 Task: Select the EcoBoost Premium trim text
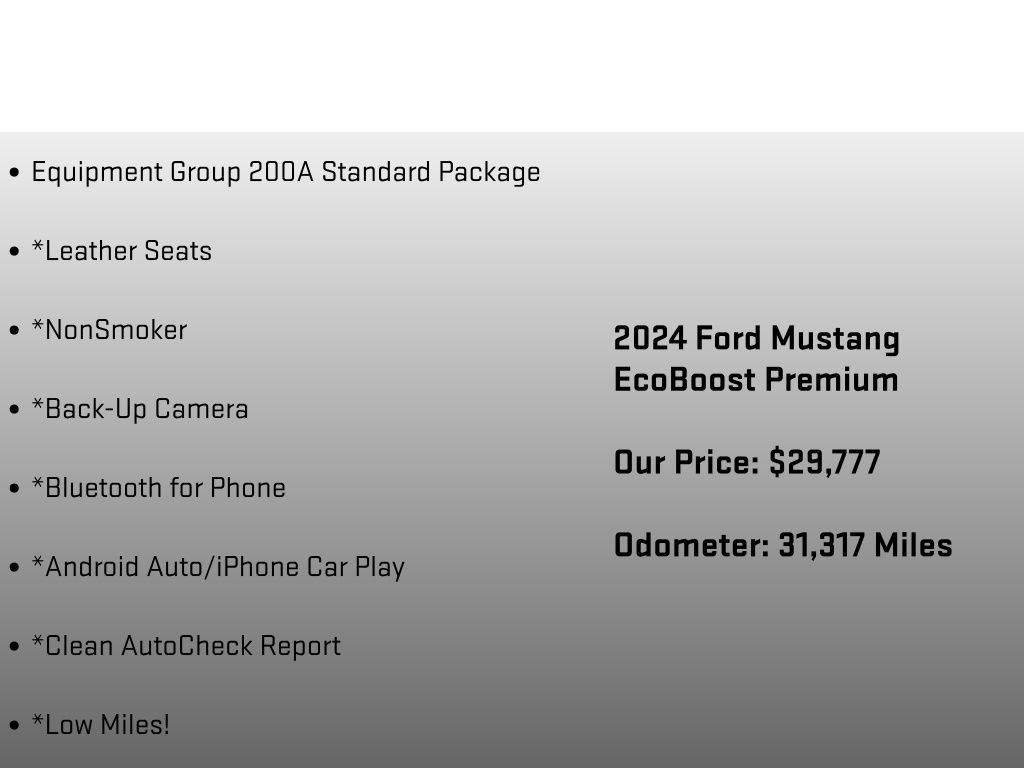click(x=756, y=380)
